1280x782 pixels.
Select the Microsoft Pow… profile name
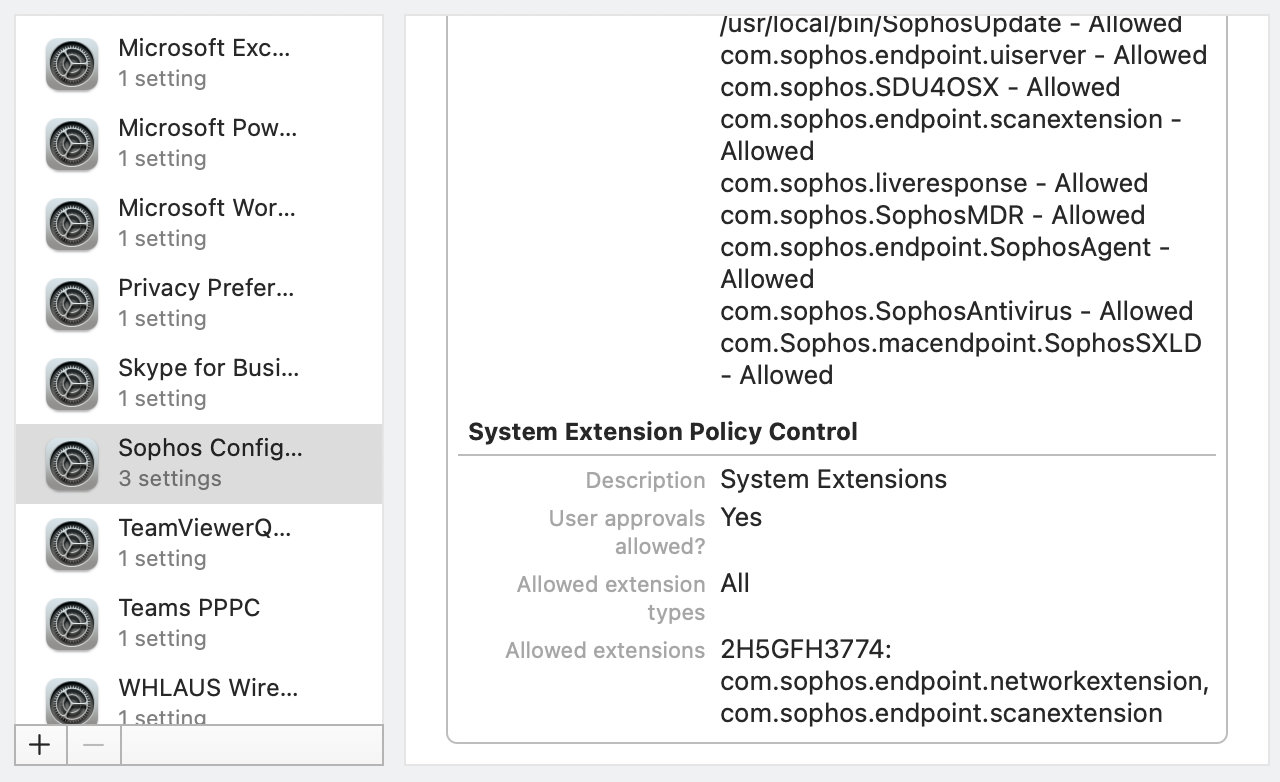click(208, 128)
